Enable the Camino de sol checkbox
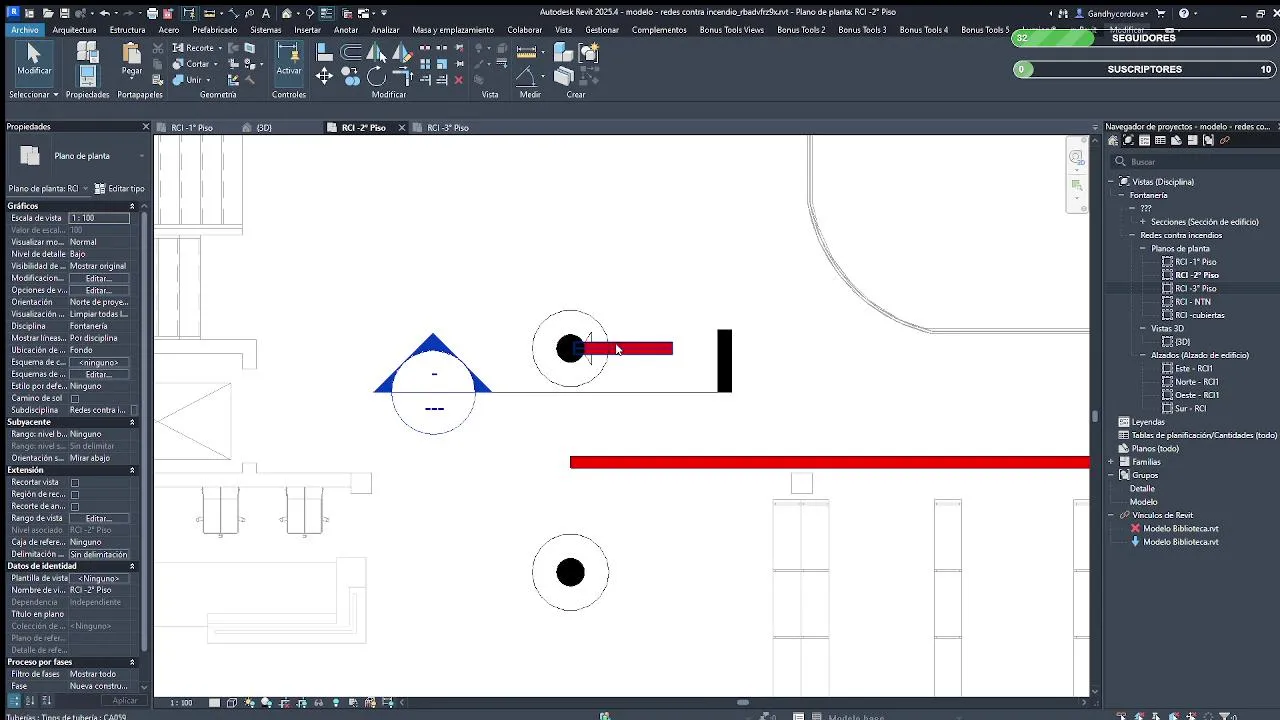 click(x=75, y=398)
